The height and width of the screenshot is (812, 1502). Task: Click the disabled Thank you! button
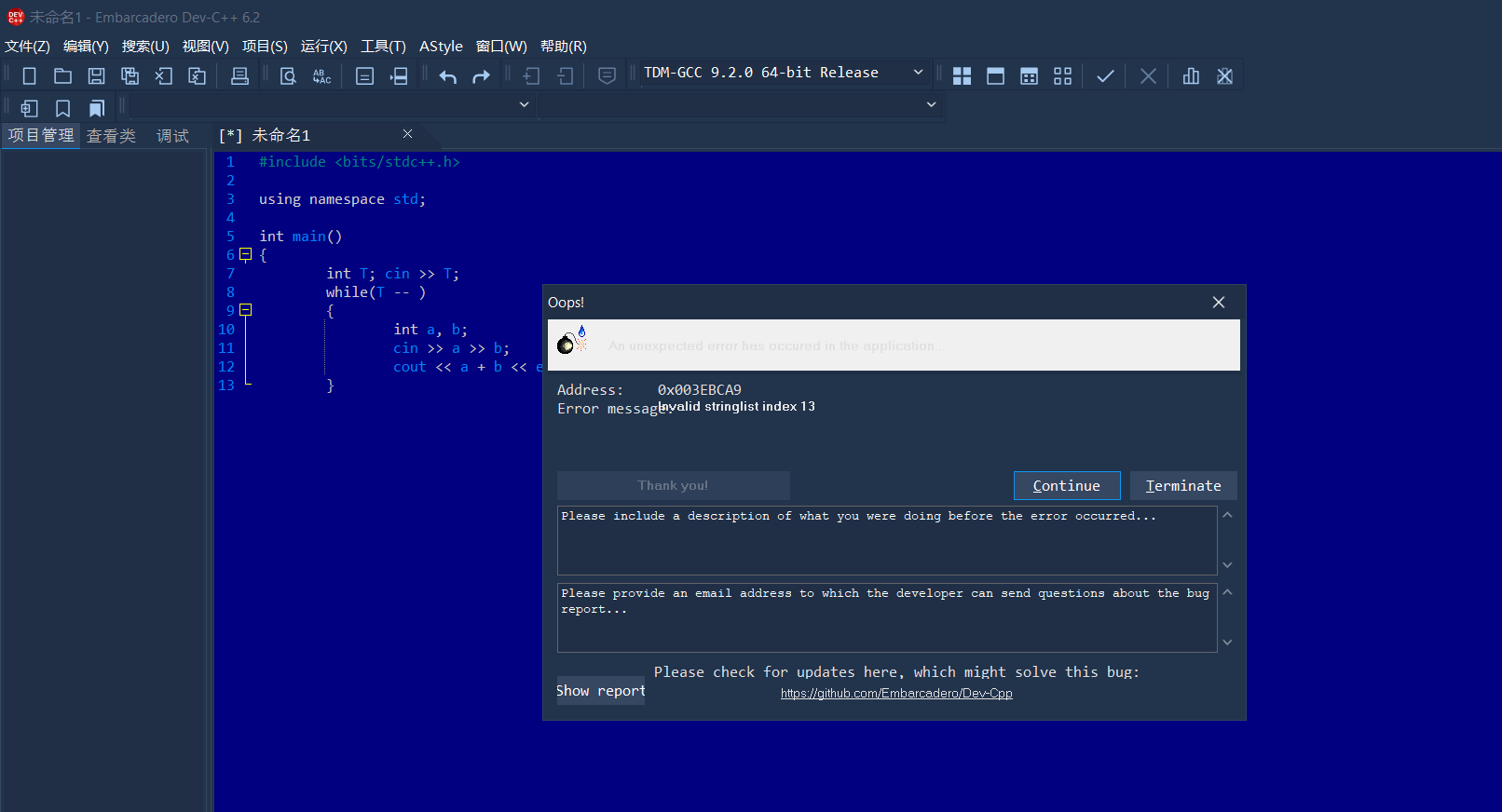674,486
